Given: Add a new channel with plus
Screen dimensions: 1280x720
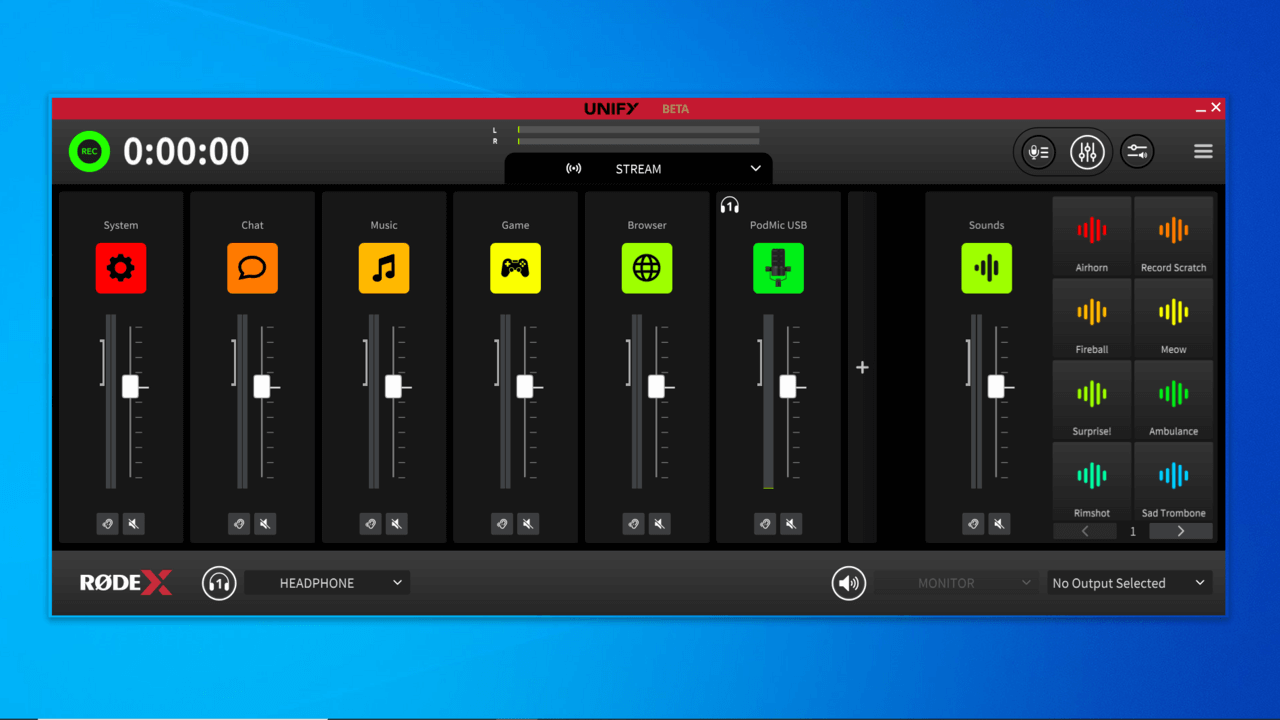Looking at the screenshot, I should coord(862,368).
